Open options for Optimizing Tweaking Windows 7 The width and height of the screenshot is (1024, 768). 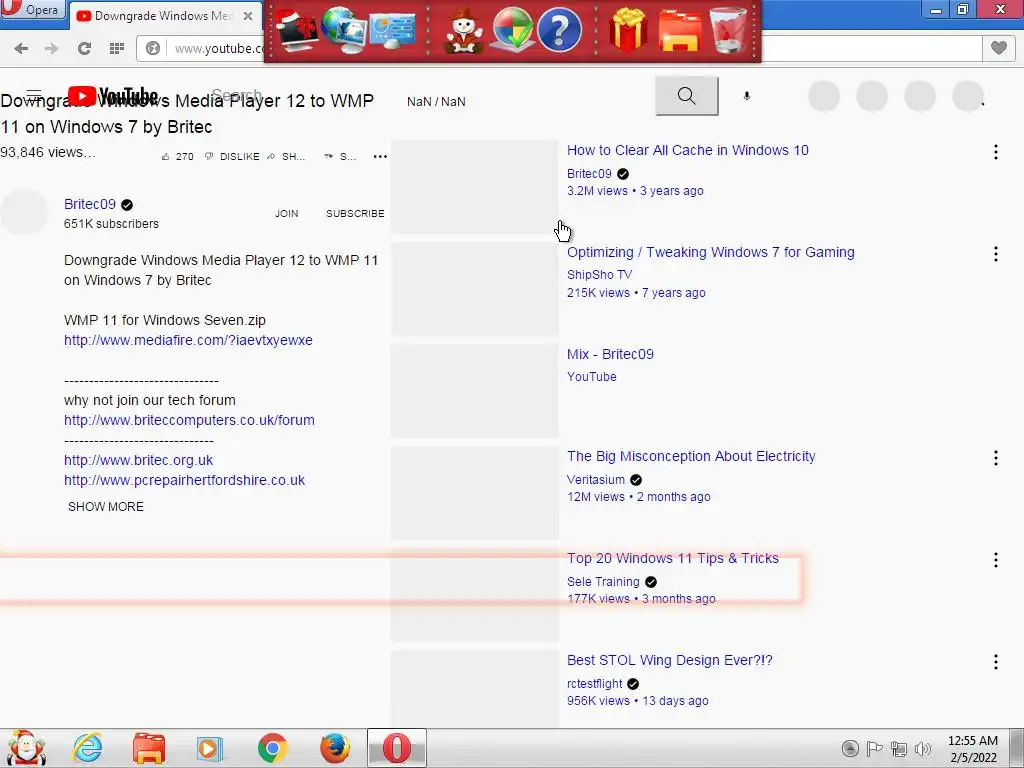(996, 254)
